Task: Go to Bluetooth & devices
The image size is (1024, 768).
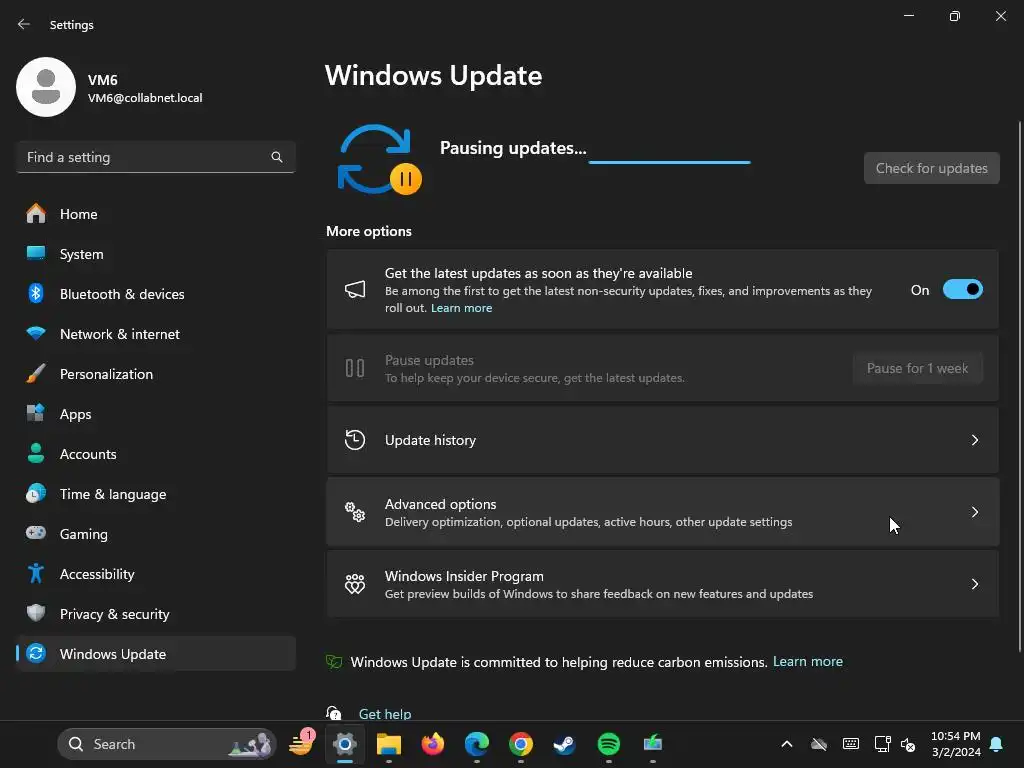Action: click(155, 294)
